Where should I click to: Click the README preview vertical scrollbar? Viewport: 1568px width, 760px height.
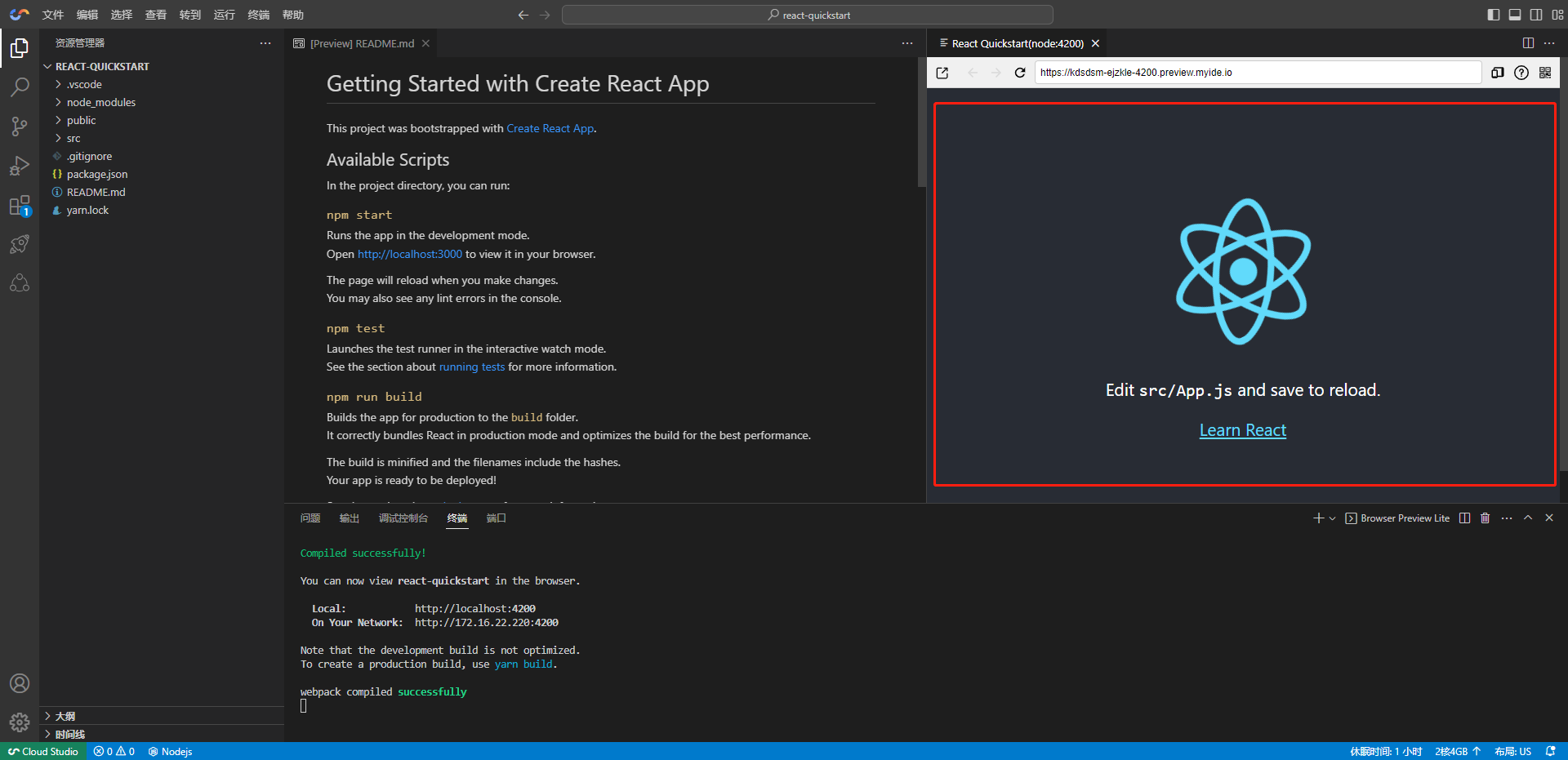point(922,122)
